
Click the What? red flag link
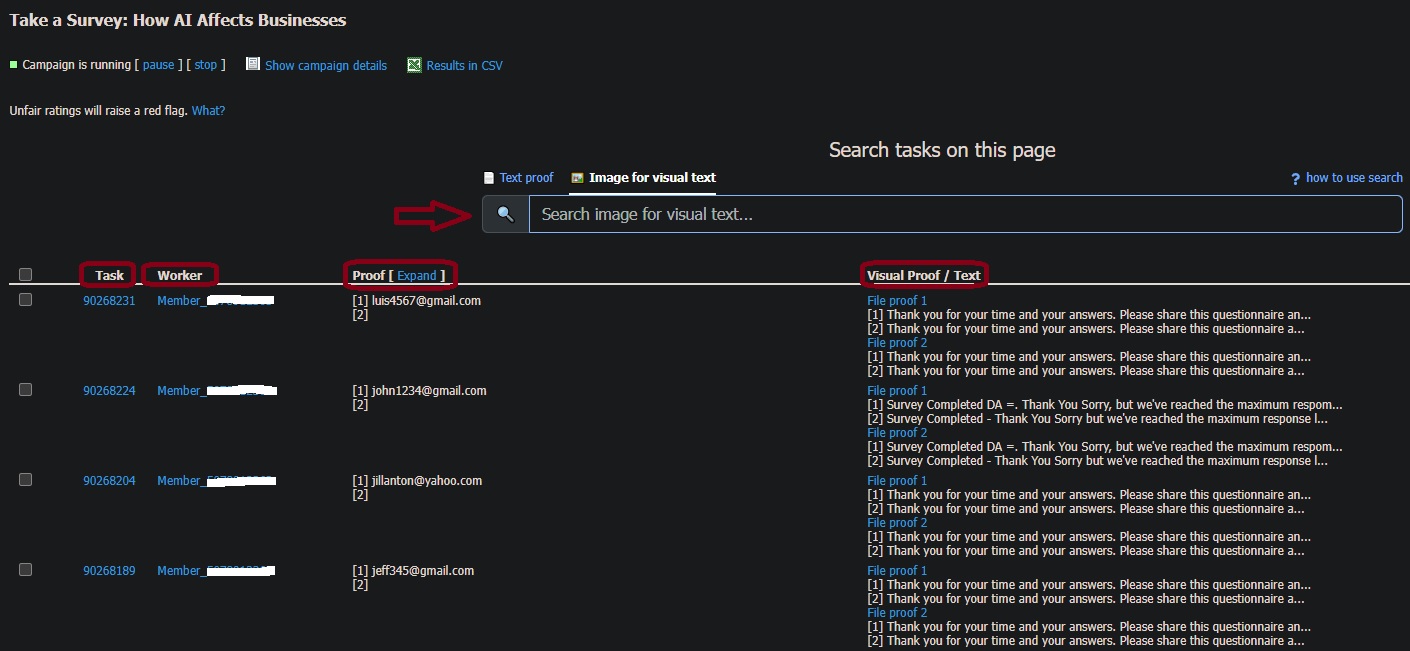[208, 111]
